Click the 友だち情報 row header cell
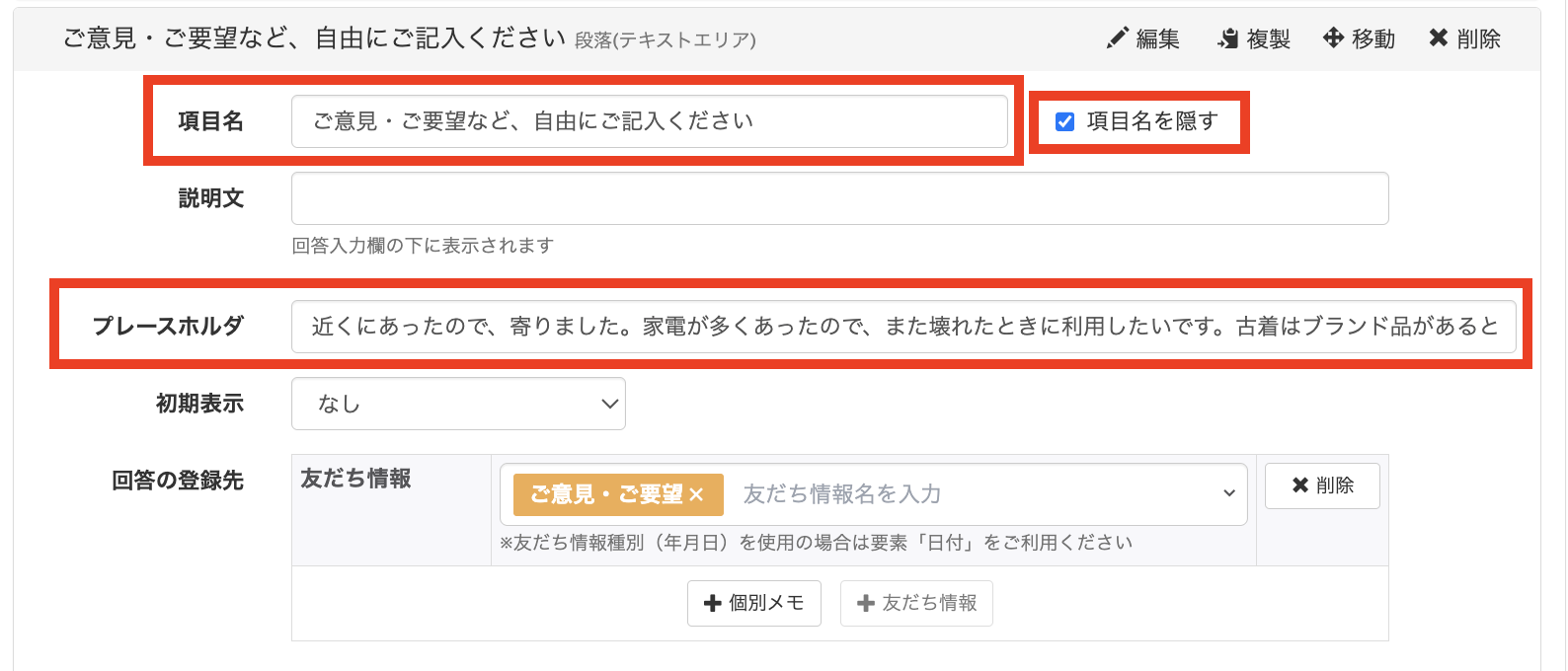Image resolution: width=1568 pixels, height=671 pixels. click(391, 510)
